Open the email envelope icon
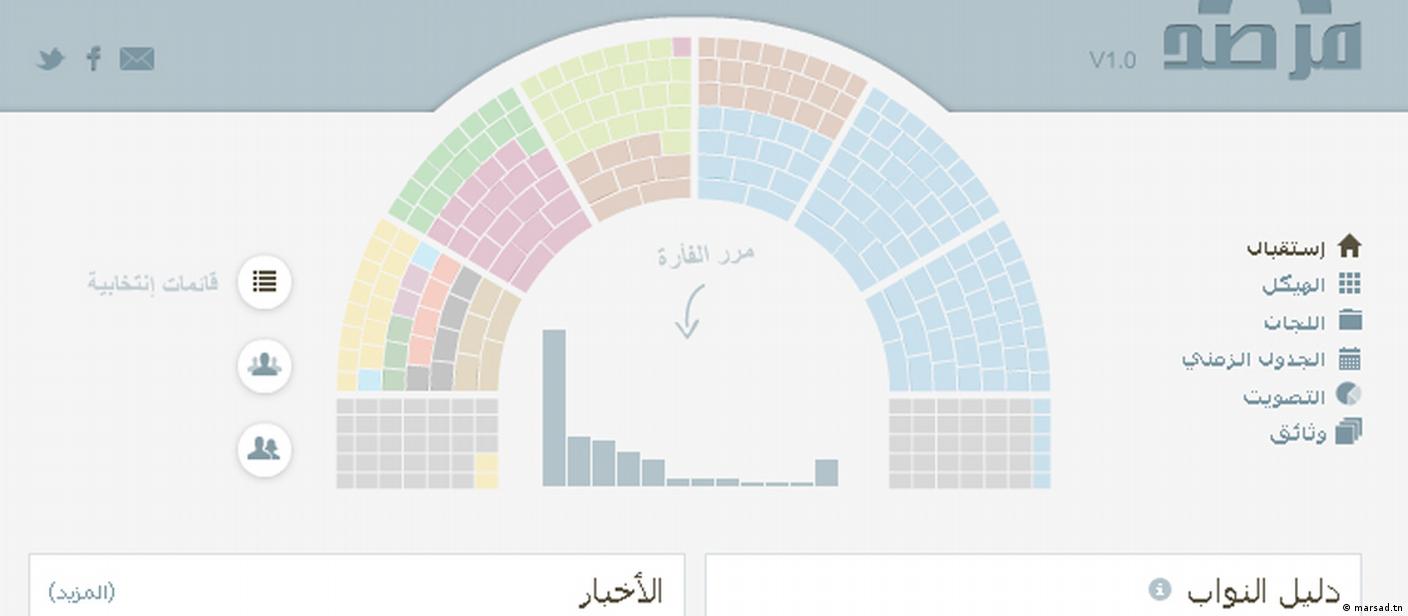This screenshot has width=1408, height=616. (x=137, y=59)
